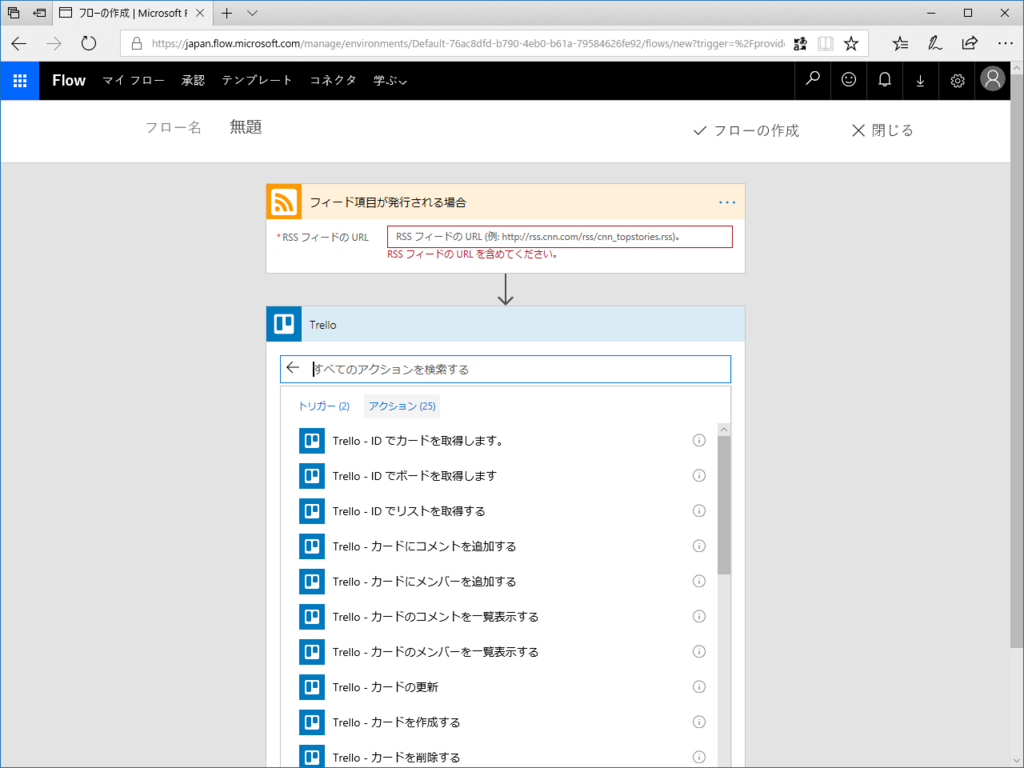Click the RSS feed trigger icon
Image resolution: width=1024 pixels, height=768 pixels.
point(283,202)
